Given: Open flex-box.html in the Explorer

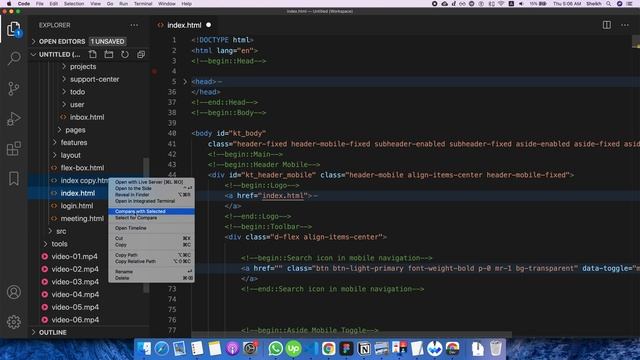Looking at the screenshot, I should click(x=82, y=168).
